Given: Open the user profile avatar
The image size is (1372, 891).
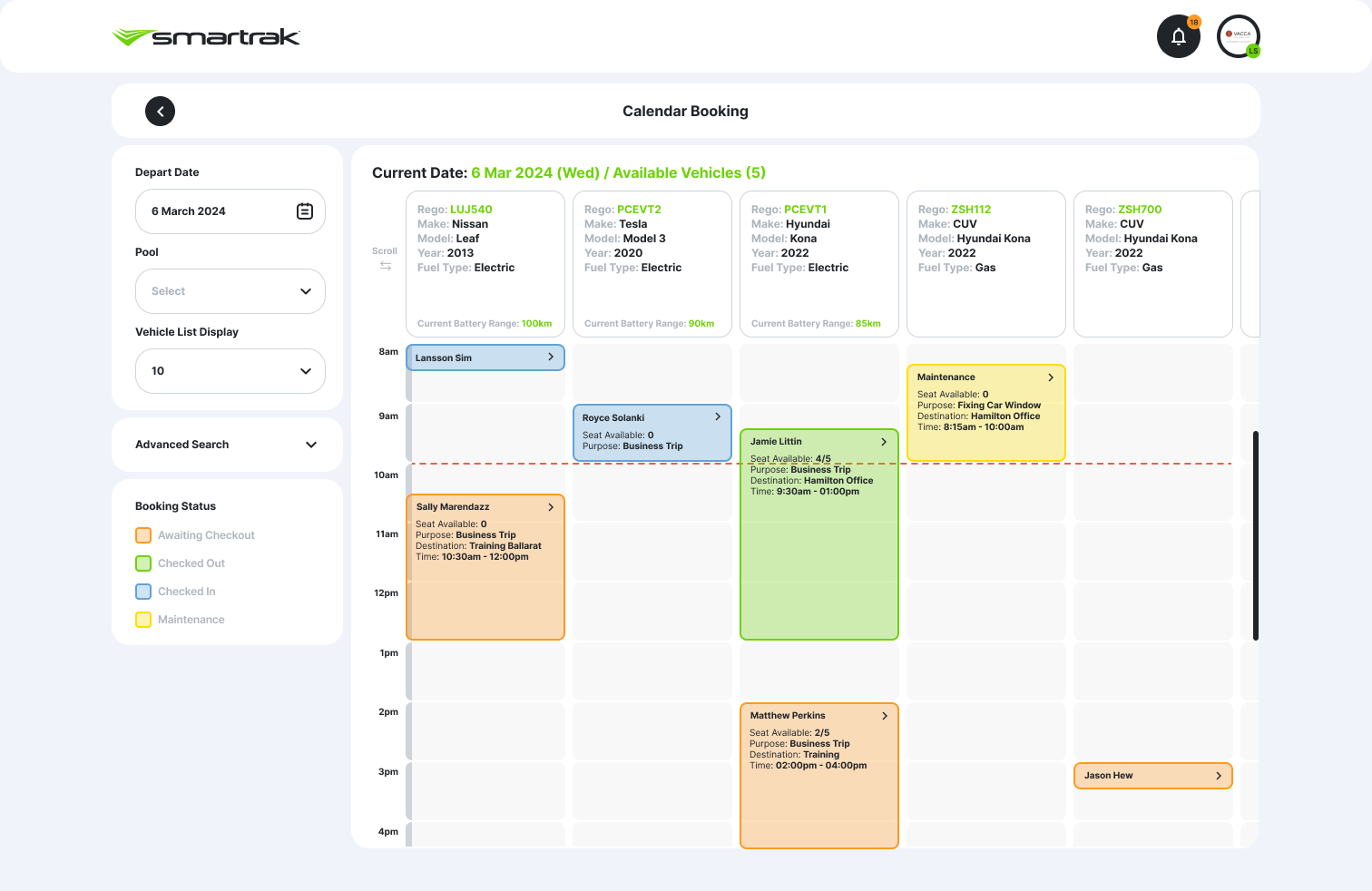Looking at the screenshot, I should click(1238, 37).
